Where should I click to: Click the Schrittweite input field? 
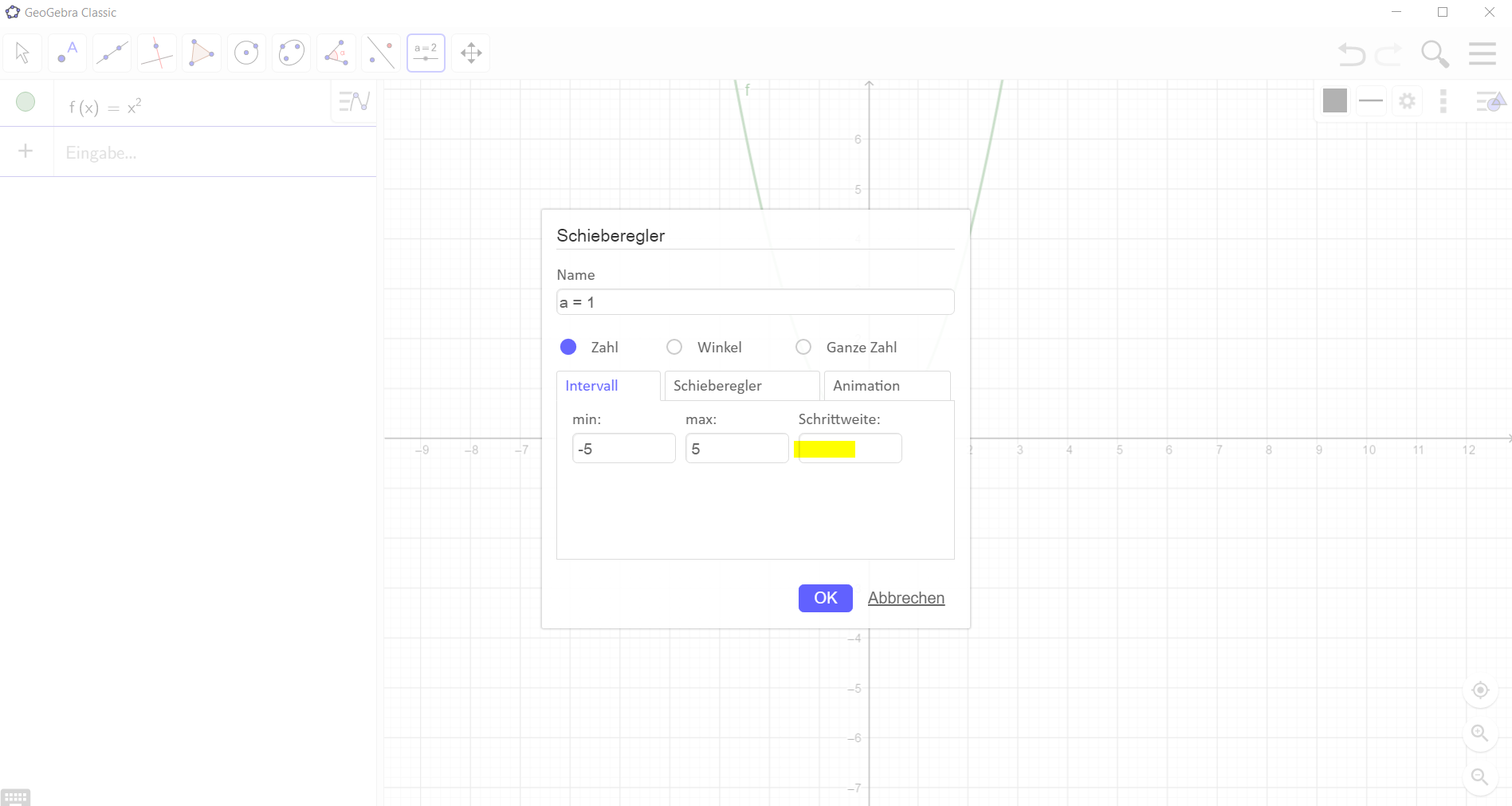tap(850, 449)
